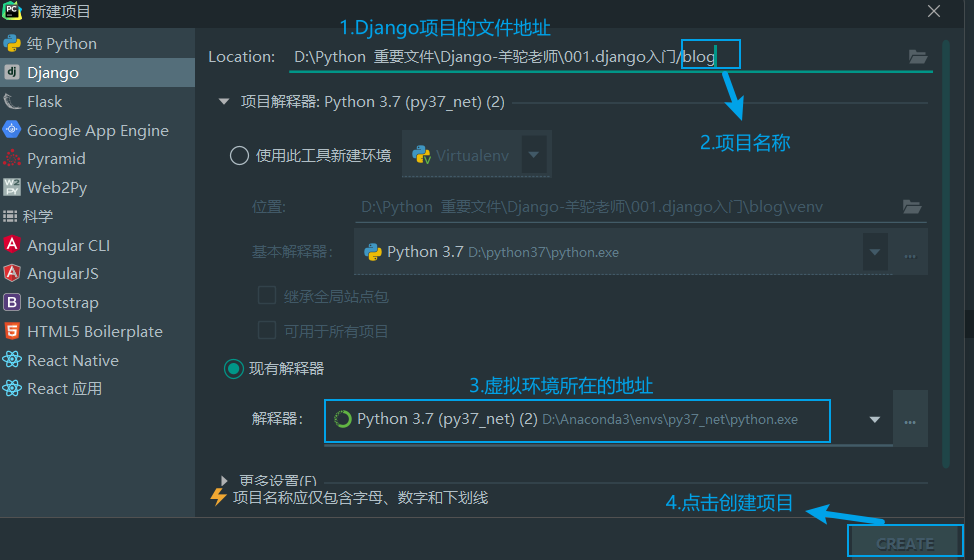Enable 可用于所有项目 checkbox
Image resolution: width=974 pixels, height=560 pixels.
(x=267, y=330)
